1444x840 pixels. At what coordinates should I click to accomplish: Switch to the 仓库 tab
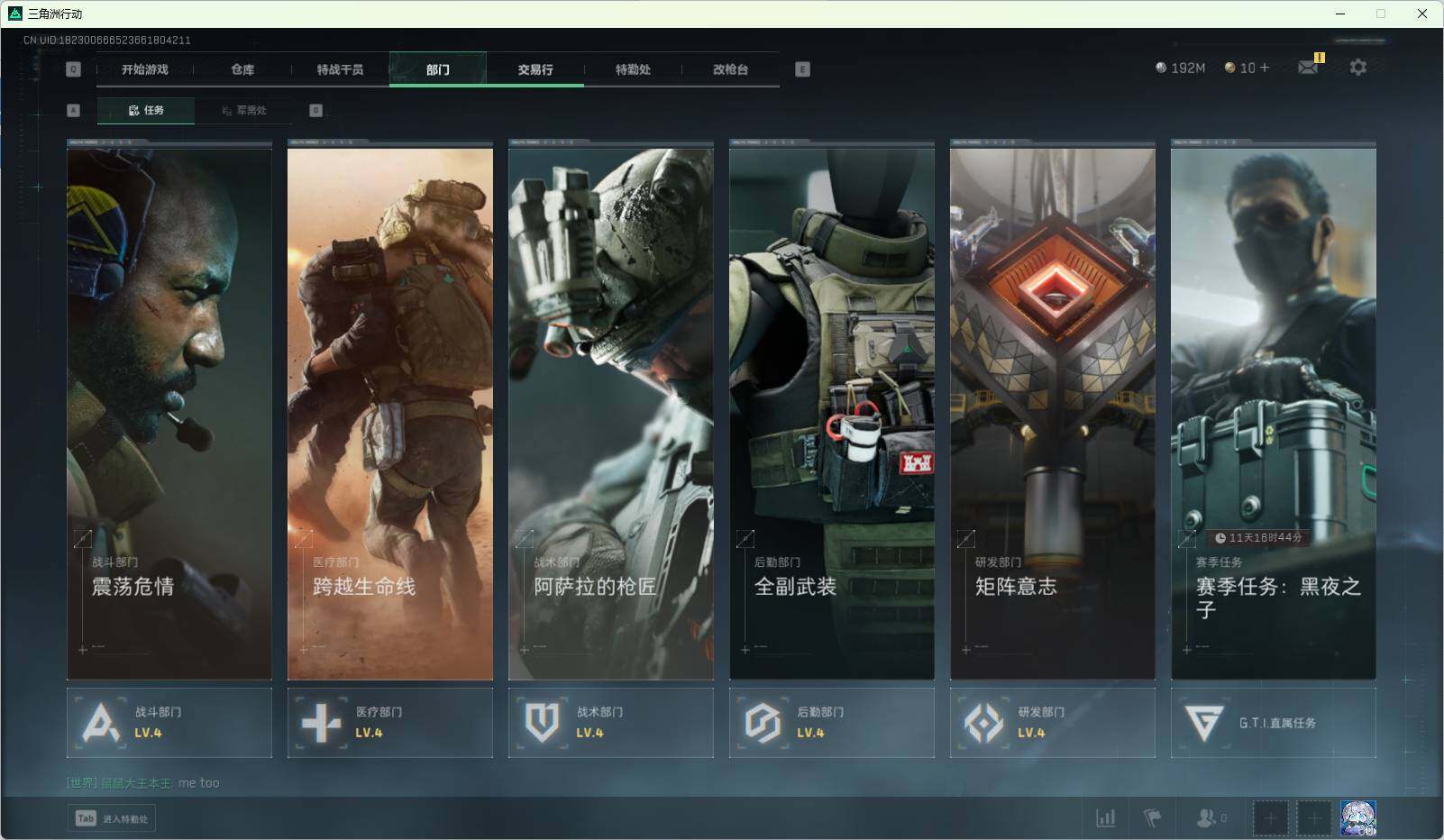coord(242,69)
